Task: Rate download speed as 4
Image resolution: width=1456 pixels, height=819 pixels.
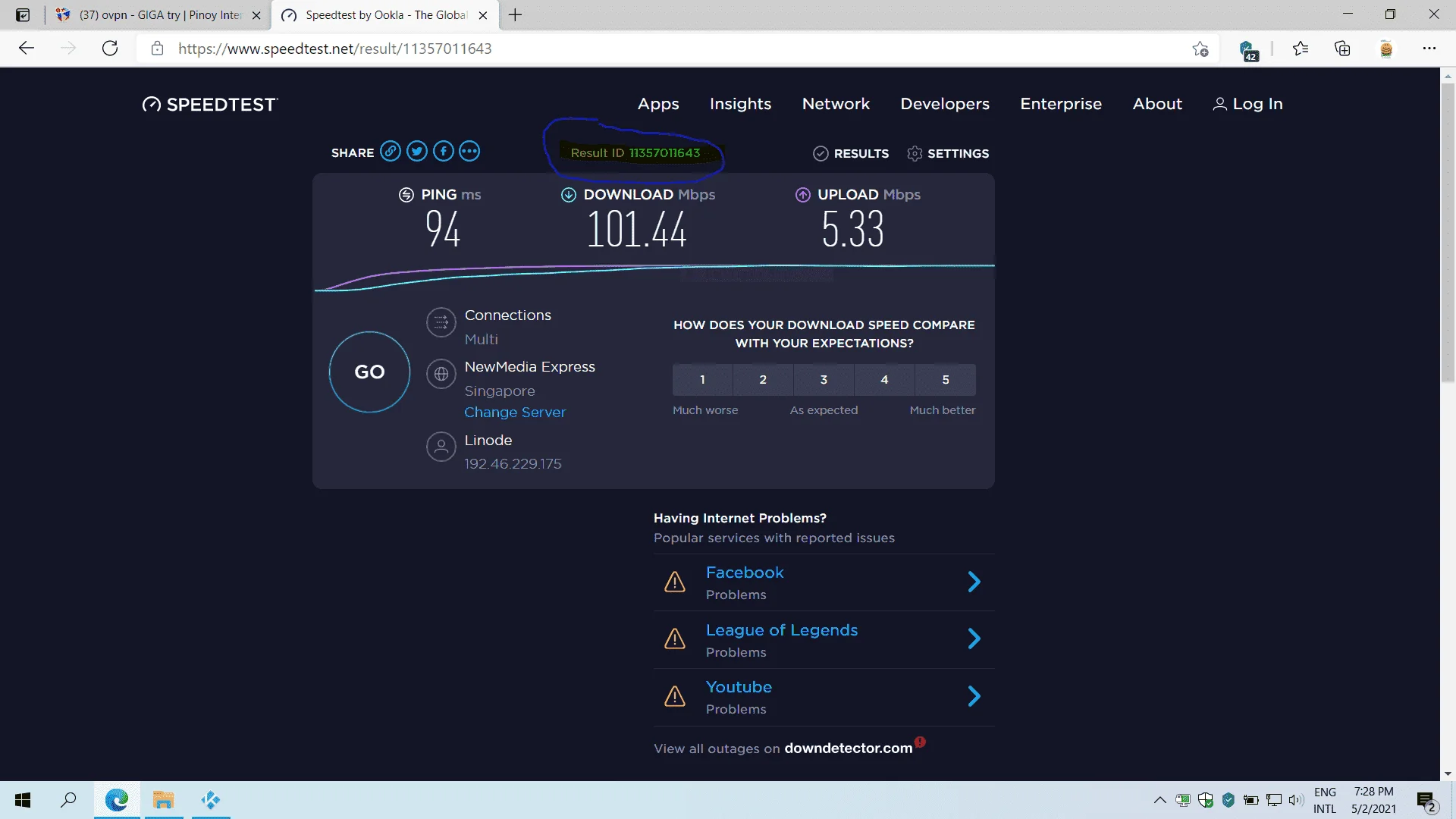Action: click(x=884, y=380)
